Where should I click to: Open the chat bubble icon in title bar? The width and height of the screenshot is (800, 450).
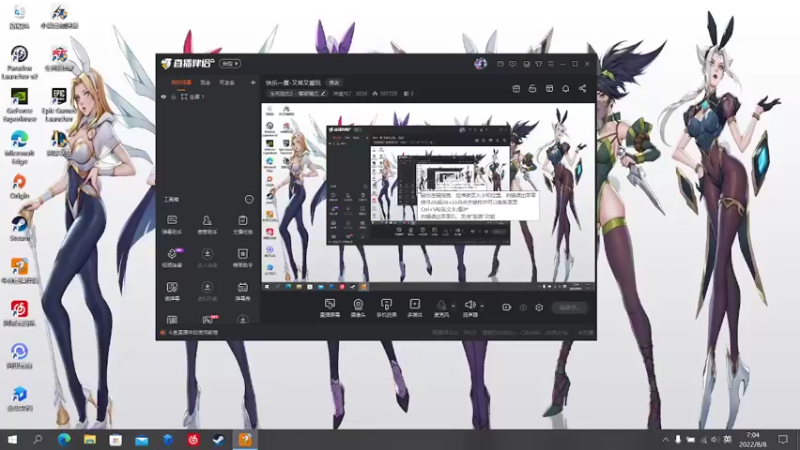512,64
